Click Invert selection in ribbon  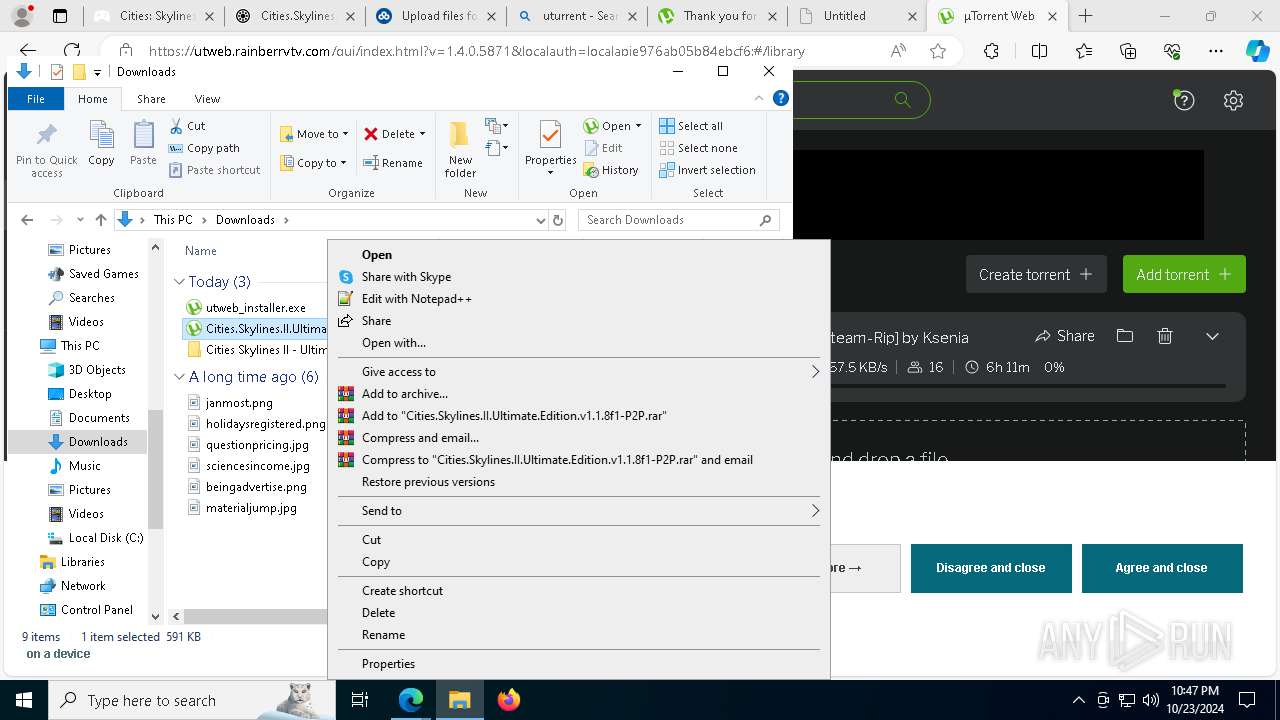(x=707, y=170)
